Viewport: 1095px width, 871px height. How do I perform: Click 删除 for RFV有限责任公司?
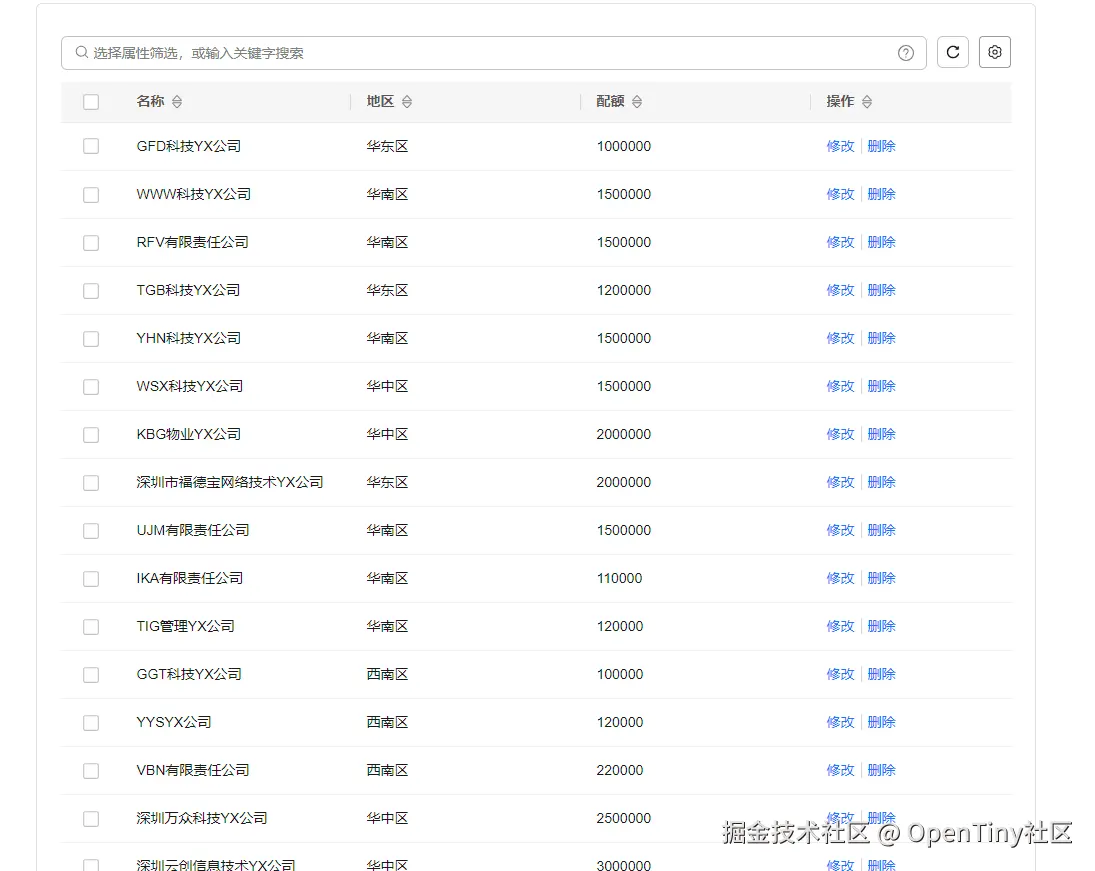click(881, 241)
